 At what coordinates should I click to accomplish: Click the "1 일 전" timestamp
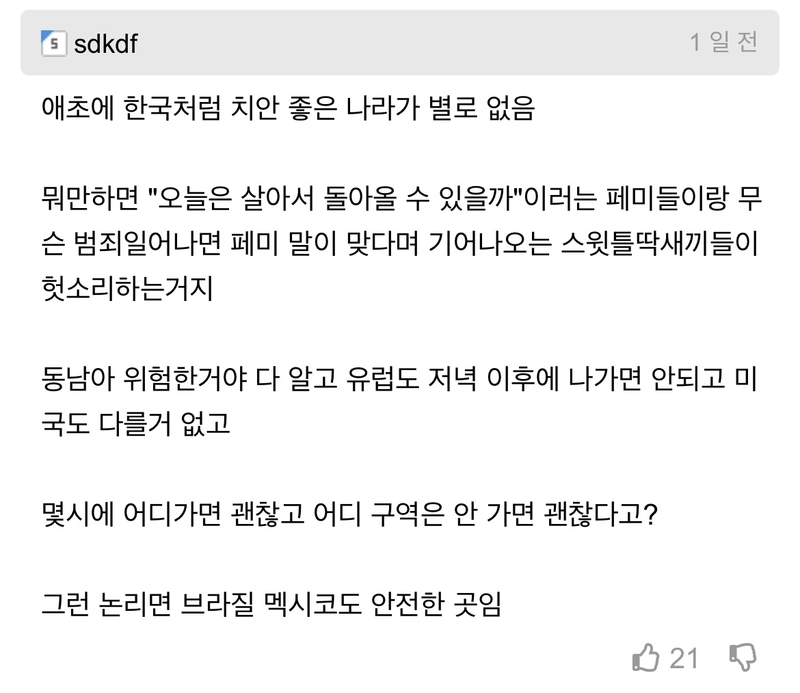pyautogui.click(x=723, y=43)
